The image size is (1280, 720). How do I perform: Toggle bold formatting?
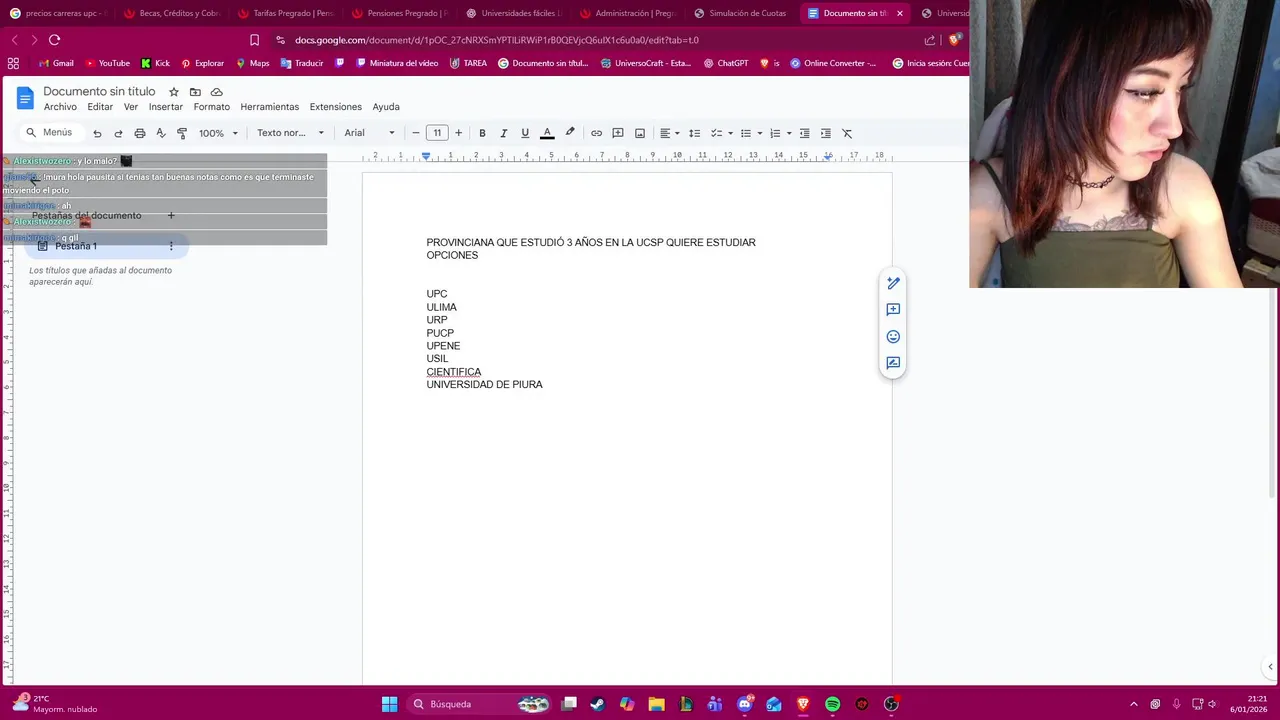pyautogui.click(x=482, y=133)
